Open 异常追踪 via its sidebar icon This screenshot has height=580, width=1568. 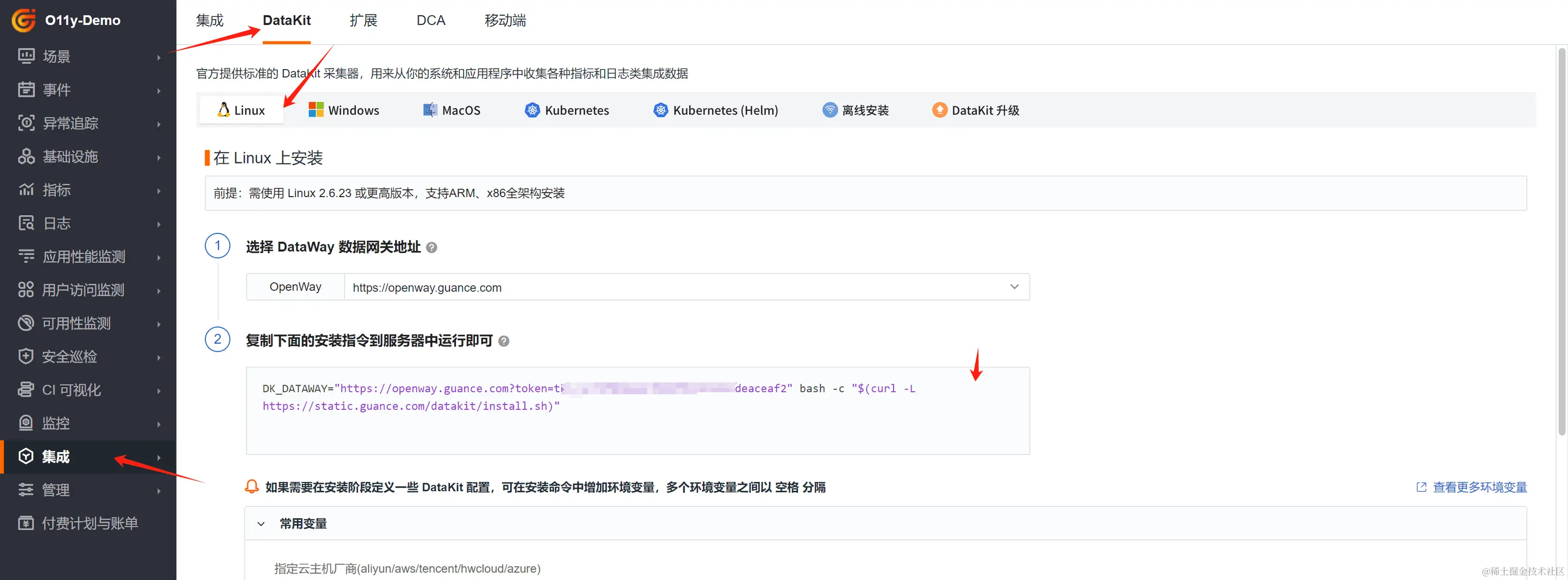[26, 123]
